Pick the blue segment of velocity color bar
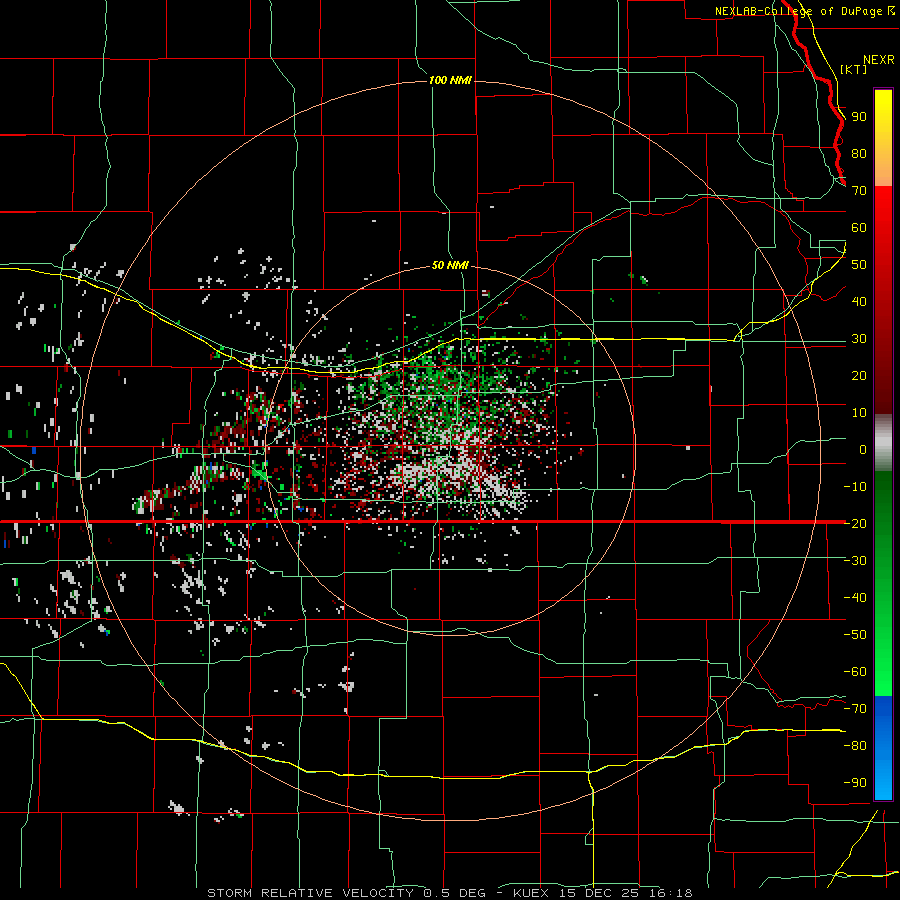The image size is (900, 900). coord(883,748)
